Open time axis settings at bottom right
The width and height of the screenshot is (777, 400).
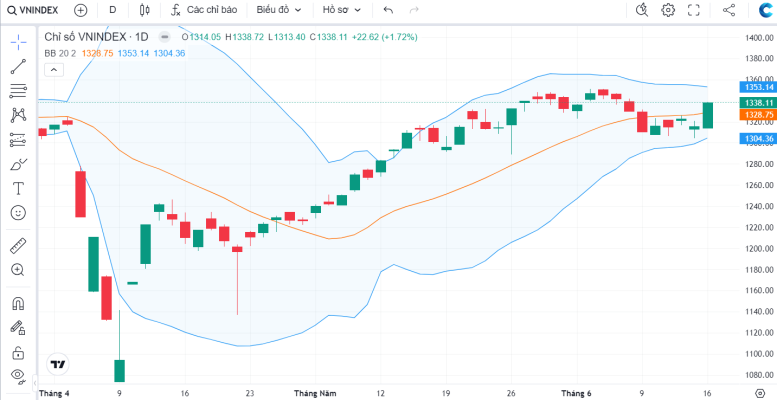pos(760,393)
